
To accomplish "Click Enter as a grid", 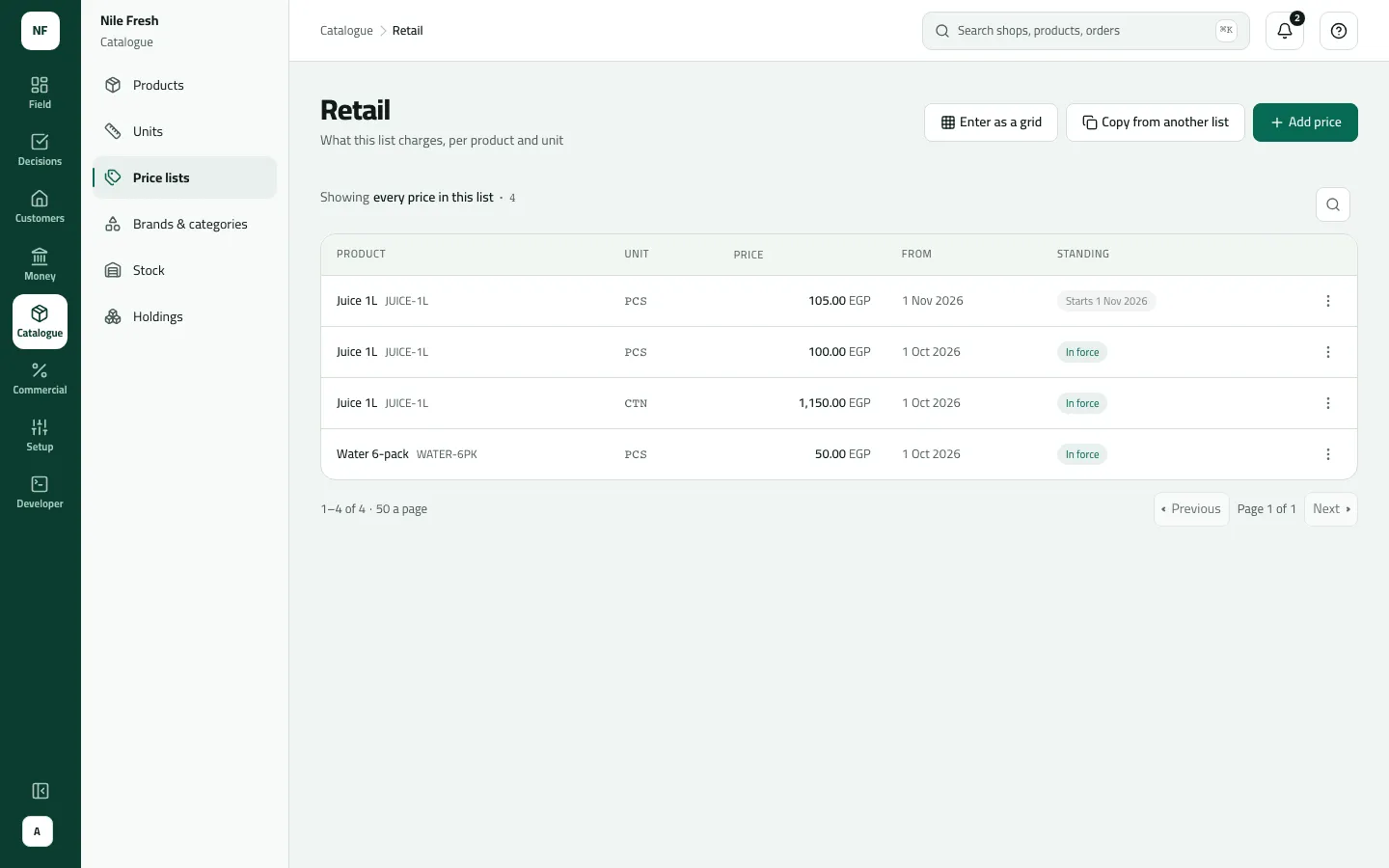I will [991, 122].
